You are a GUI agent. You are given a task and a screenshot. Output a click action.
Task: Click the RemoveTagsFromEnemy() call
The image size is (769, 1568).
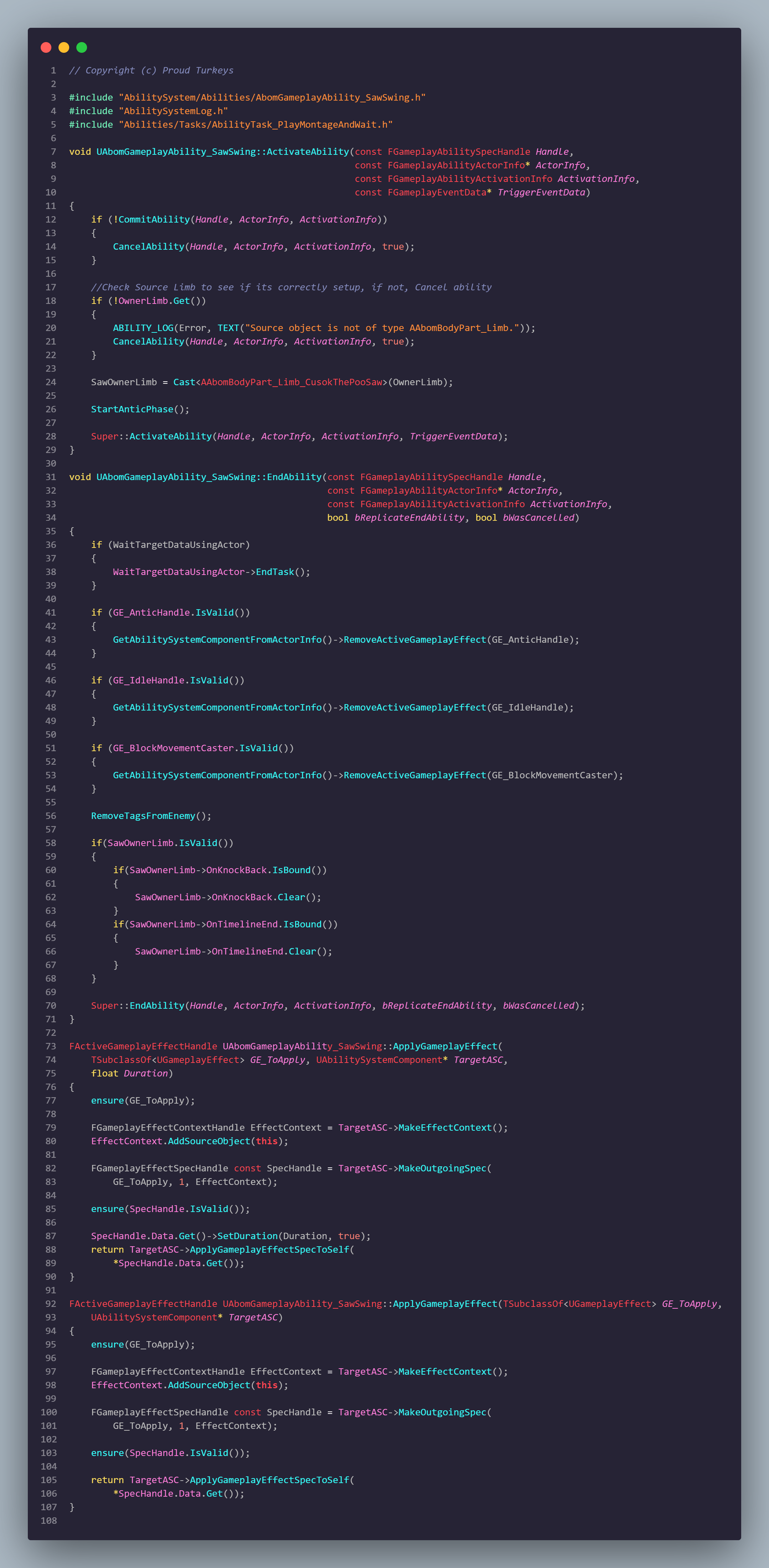(151, 816)
